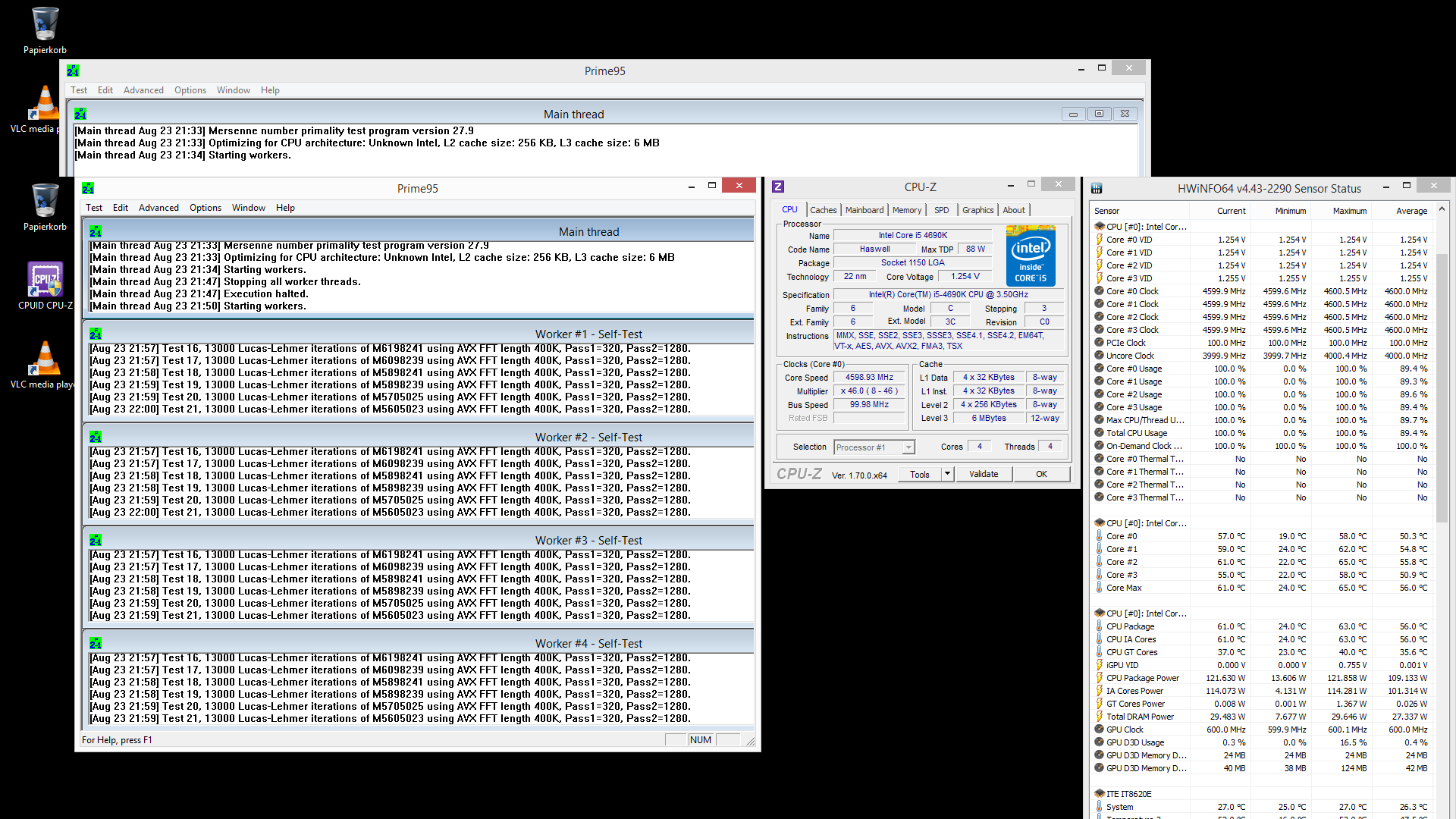This screenshot has width=1456, height=819.
Task: Click Prime95 icon in Worker #4 title
Action: (96, 644)
